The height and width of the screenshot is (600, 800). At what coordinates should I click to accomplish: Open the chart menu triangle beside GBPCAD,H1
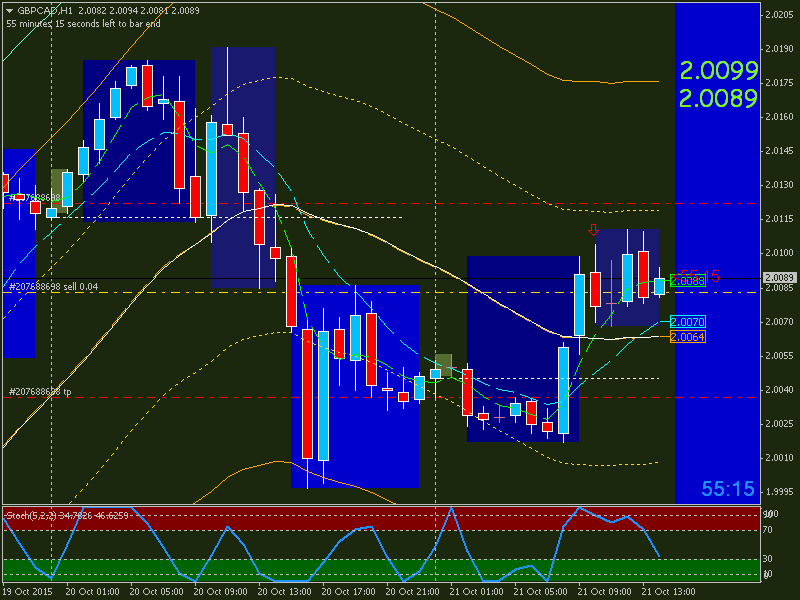pos(10,11)
